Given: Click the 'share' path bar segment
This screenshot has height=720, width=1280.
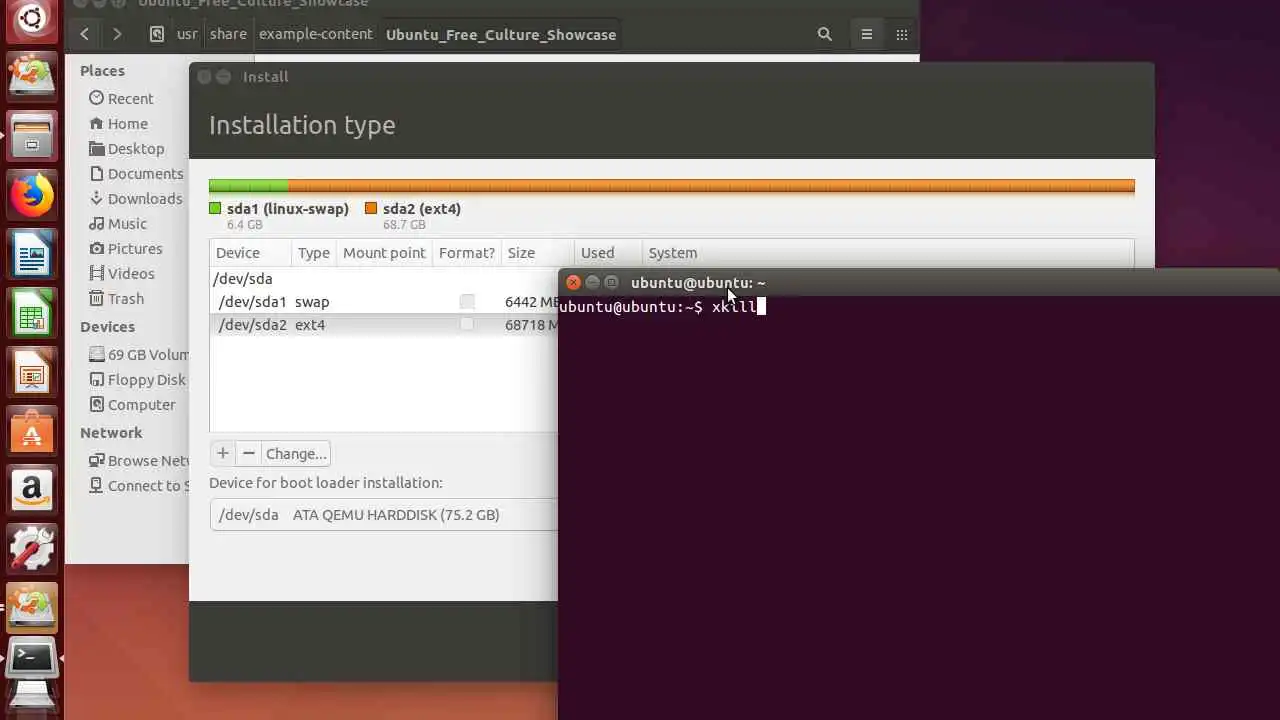Looking at the screenshot, I should (x=228, y=34).
